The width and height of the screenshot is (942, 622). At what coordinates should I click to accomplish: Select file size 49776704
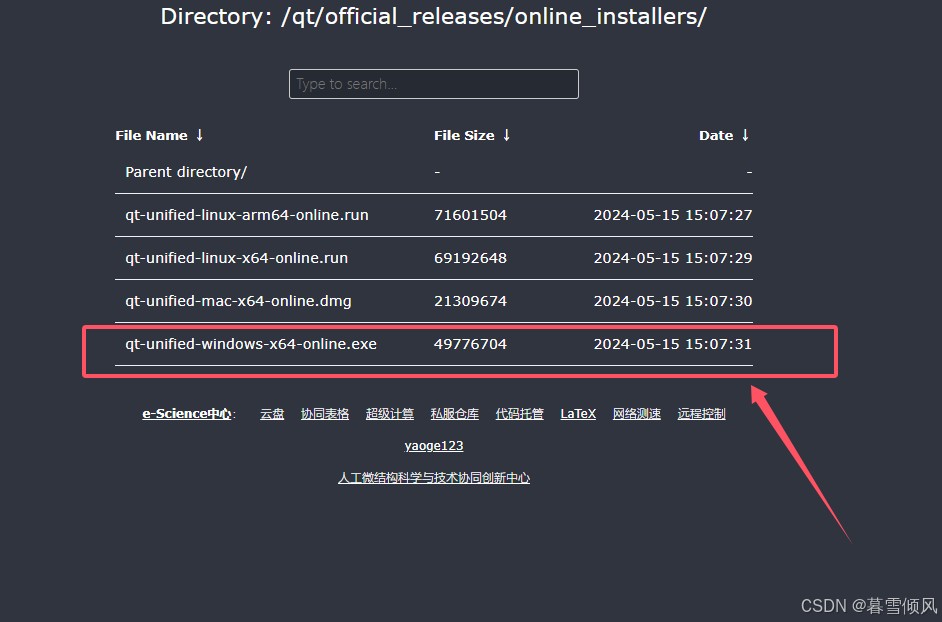pos(470,344)
